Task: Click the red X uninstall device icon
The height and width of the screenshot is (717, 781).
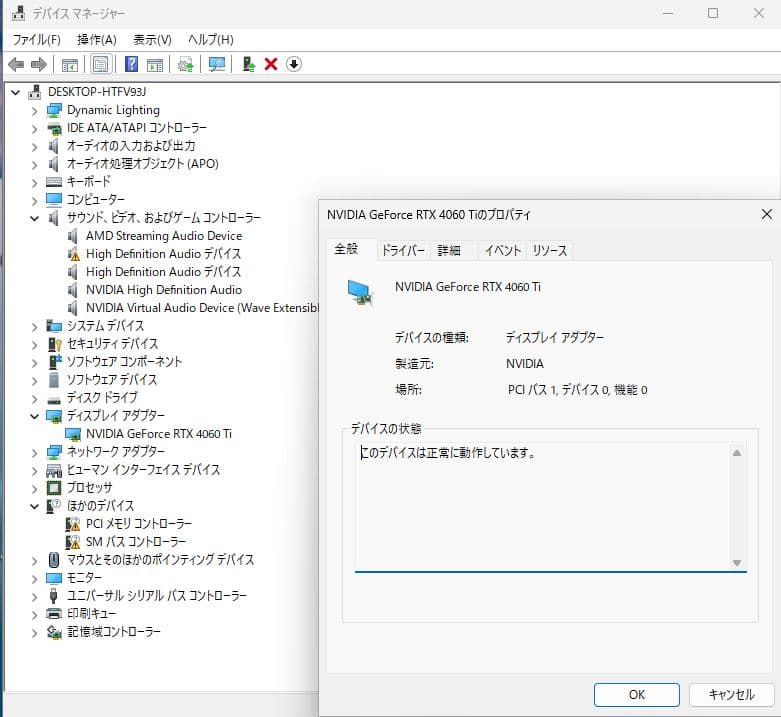Action: (x=270, y=64)
